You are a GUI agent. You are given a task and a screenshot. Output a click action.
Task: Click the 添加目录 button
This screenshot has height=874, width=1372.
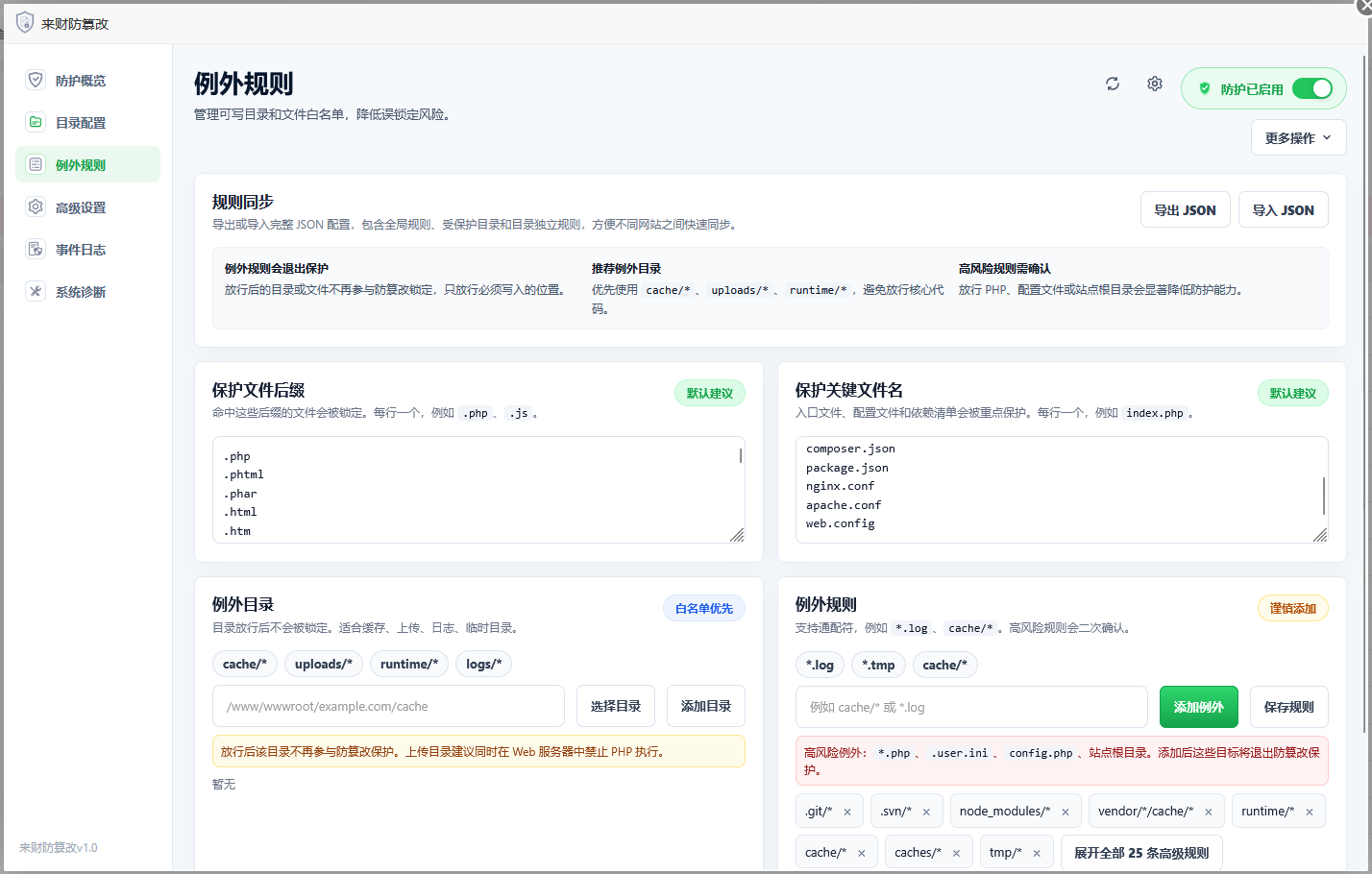705,706
